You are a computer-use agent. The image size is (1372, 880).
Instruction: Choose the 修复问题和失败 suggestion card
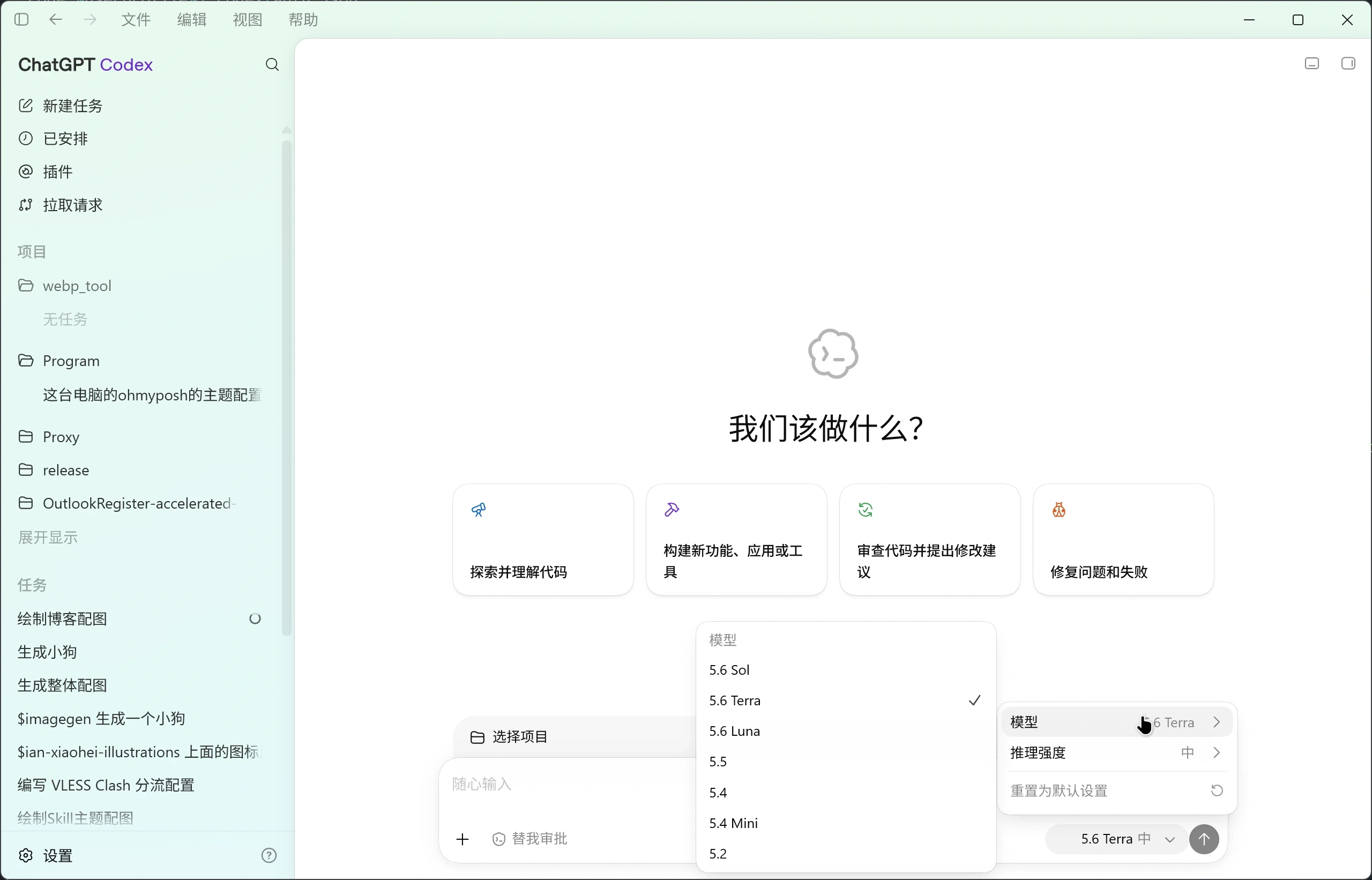1123,540
